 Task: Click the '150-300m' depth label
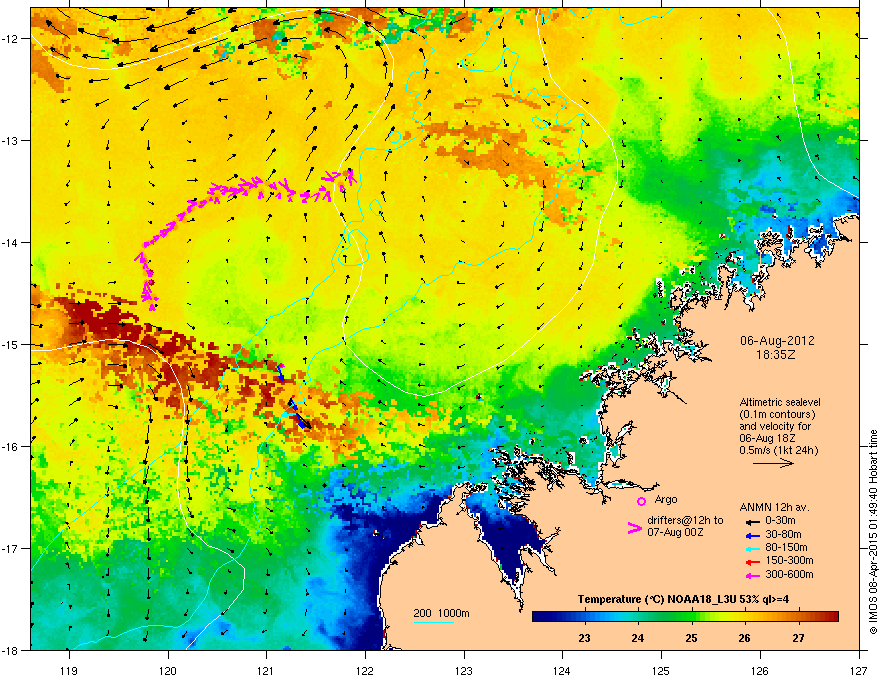pos(789,560)
